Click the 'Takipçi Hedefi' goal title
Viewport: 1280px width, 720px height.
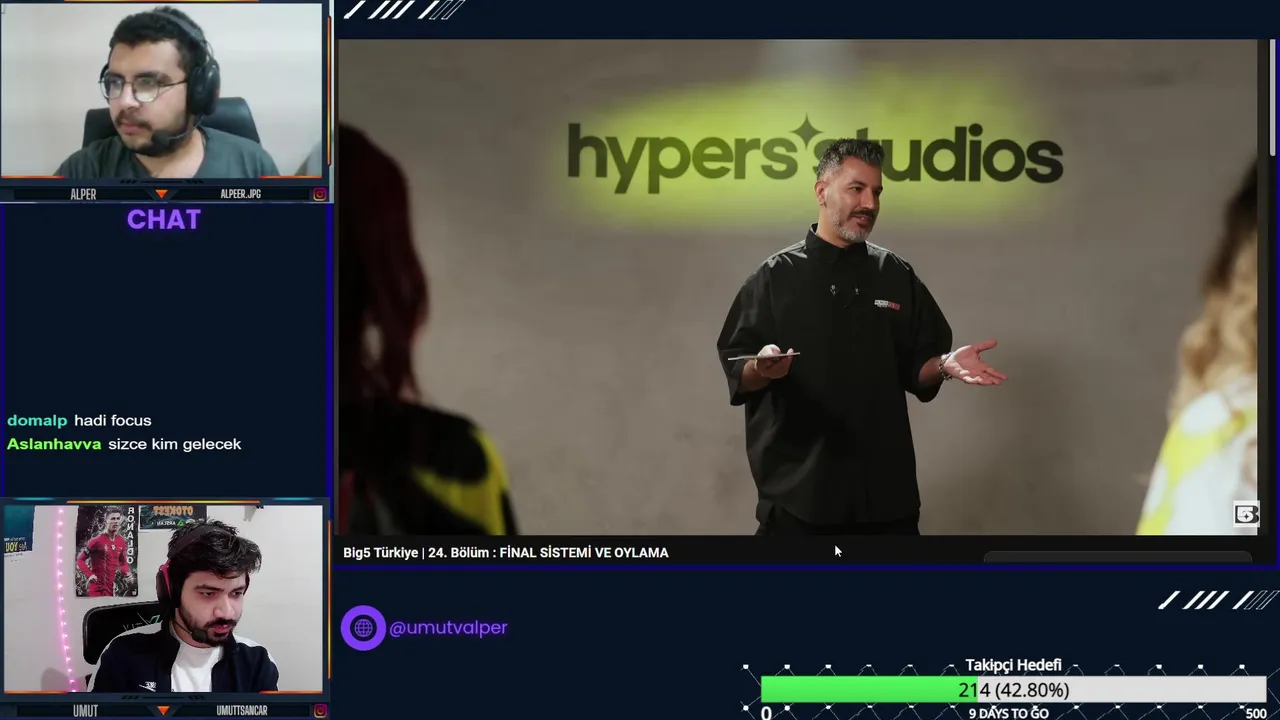pos(1013,665)
